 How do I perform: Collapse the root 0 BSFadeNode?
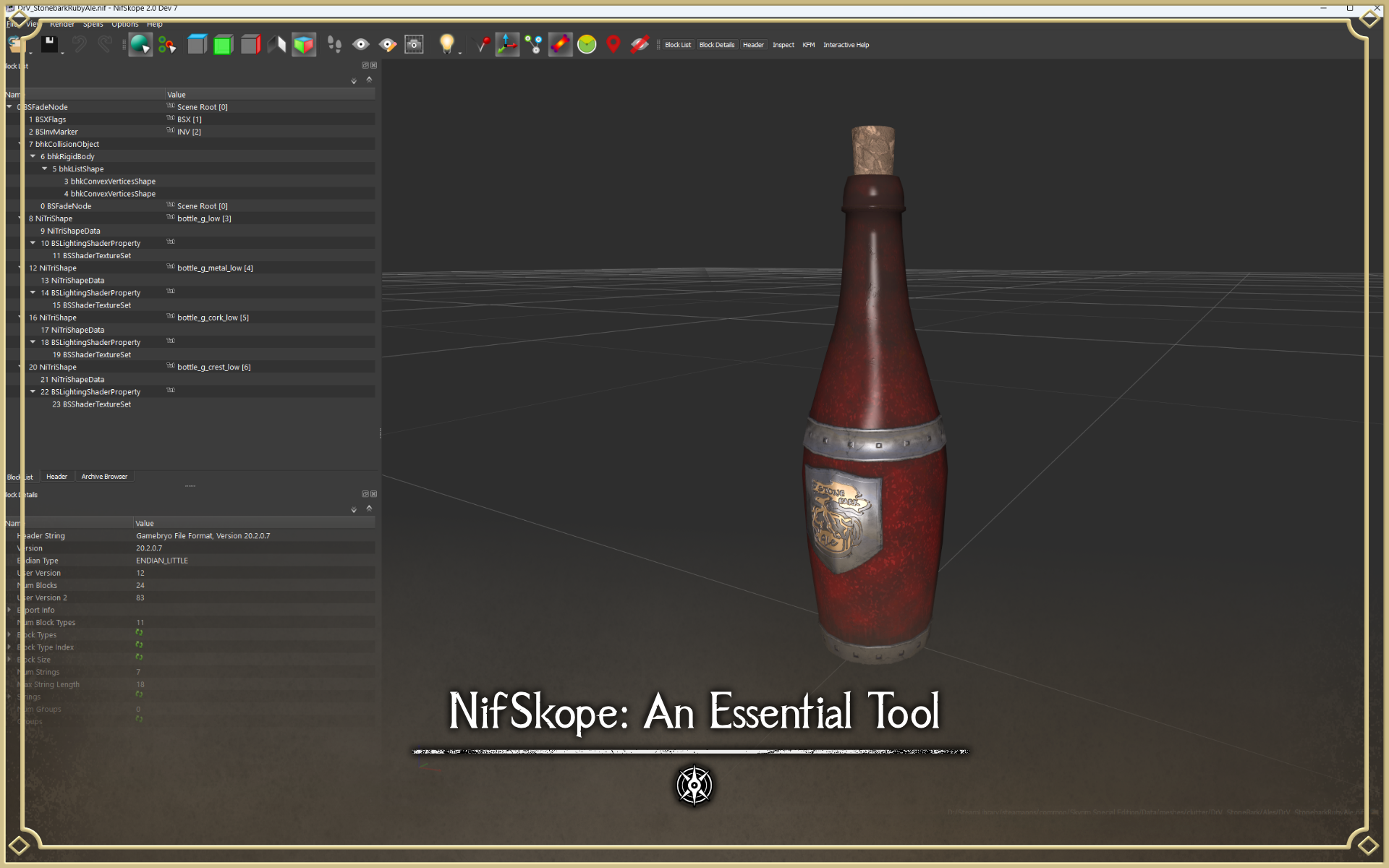(x=9, y=106)
